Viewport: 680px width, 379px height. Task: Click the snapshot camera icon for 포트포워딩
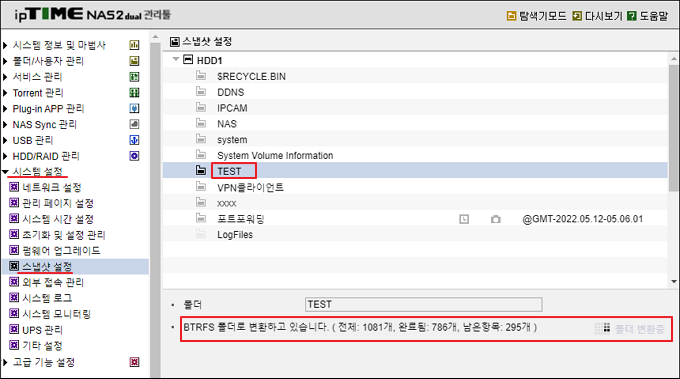pyautogui.click(x=496, y=219)
